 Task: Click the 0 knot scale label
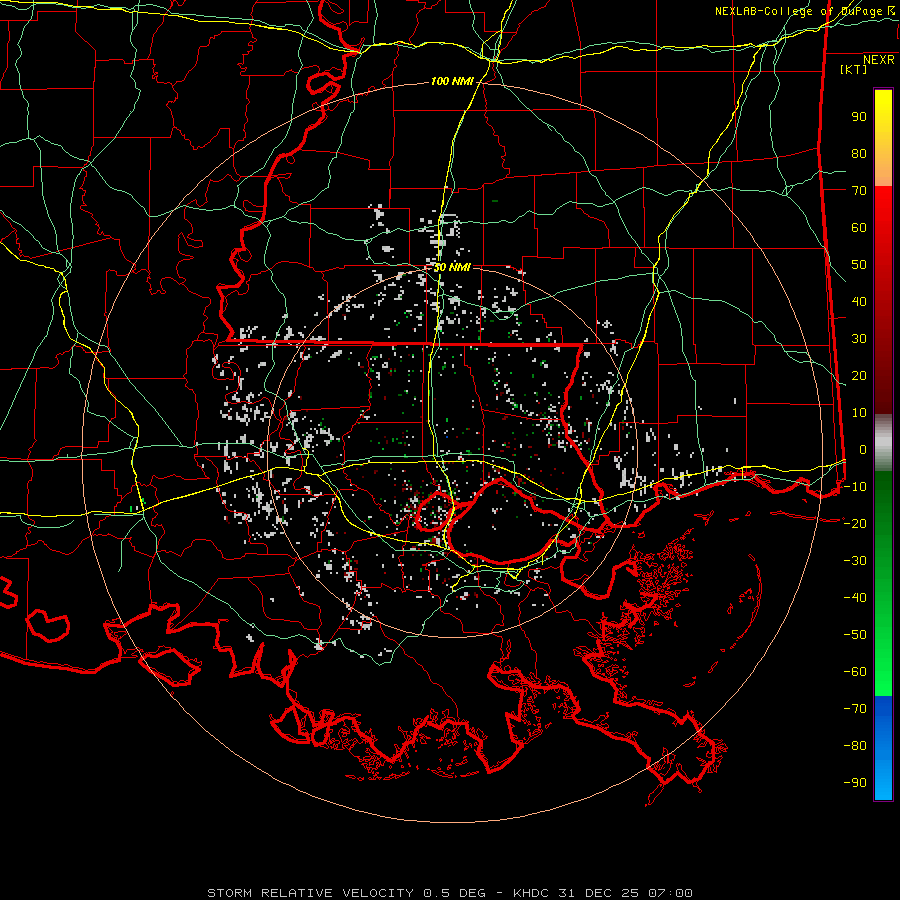[863, 450]
